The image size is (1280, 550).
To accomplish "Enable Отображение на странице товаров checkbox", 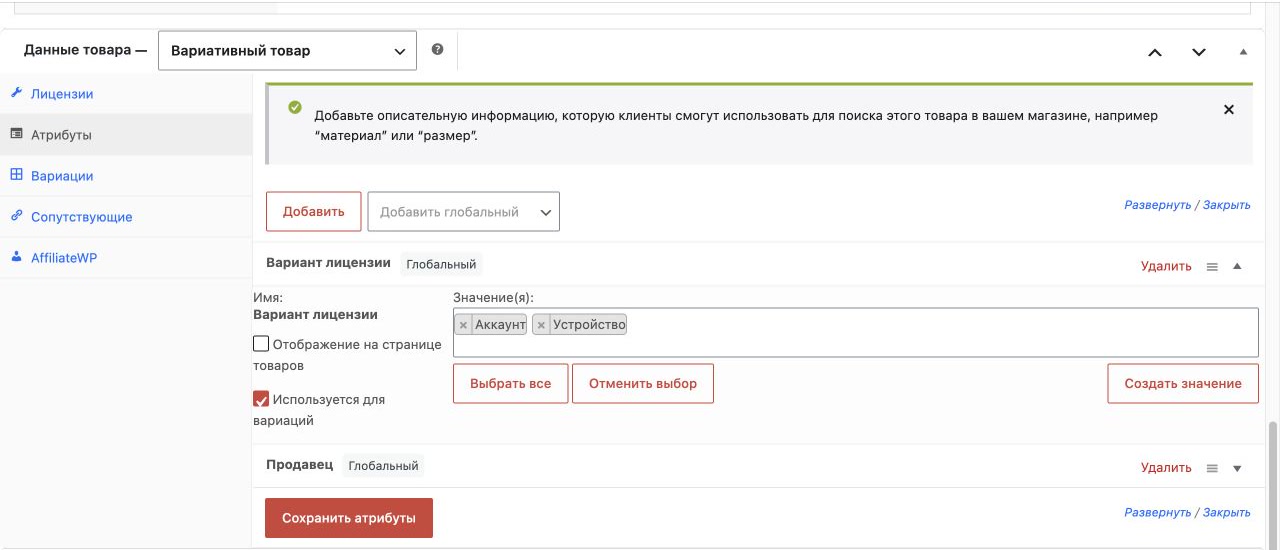I will (x=261, y=344).
